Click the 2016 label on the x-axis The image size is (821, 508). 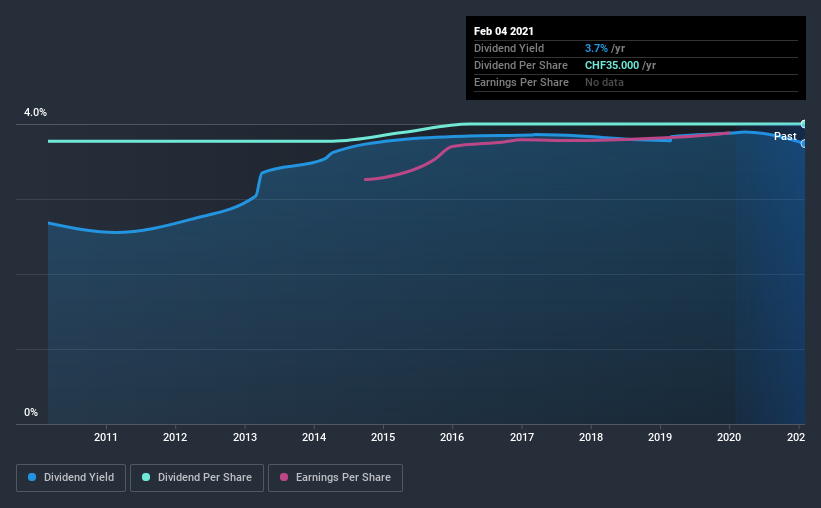click(x=452, y=437)
